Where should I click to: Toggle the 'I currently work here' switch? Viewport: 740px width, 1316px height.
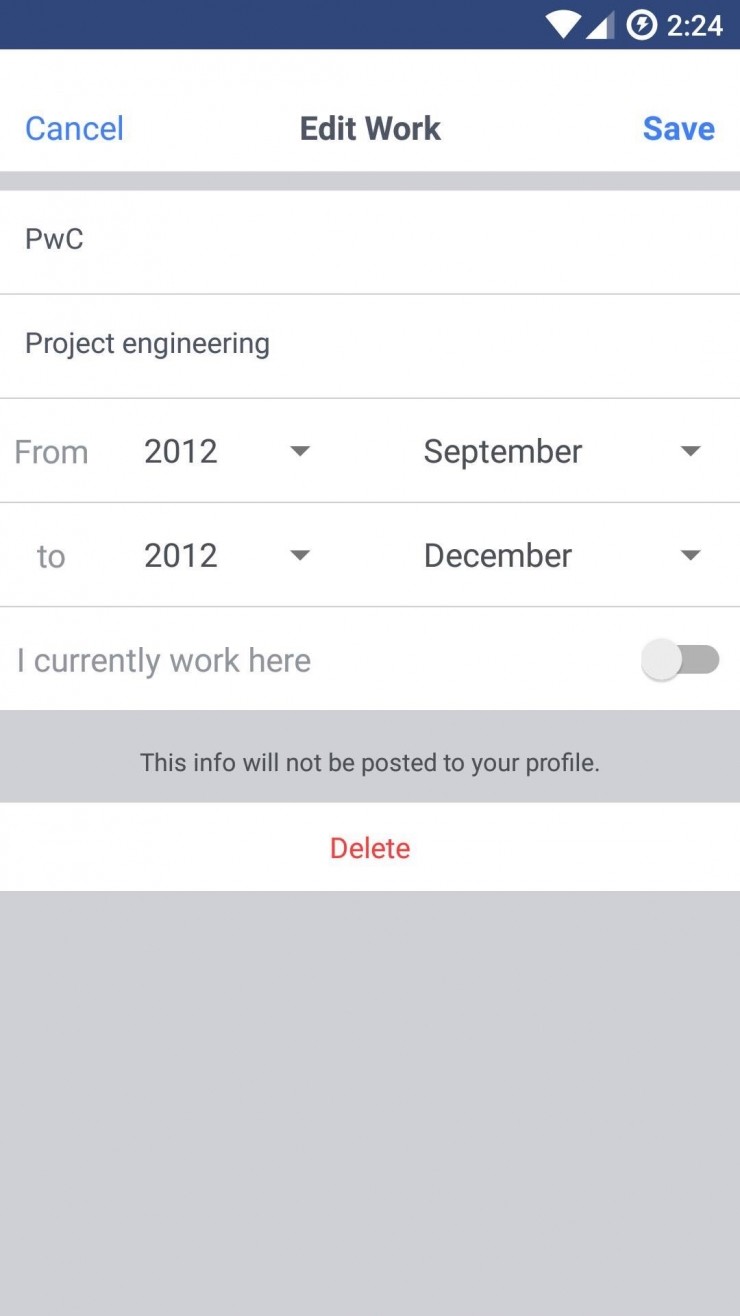(680, 660)
